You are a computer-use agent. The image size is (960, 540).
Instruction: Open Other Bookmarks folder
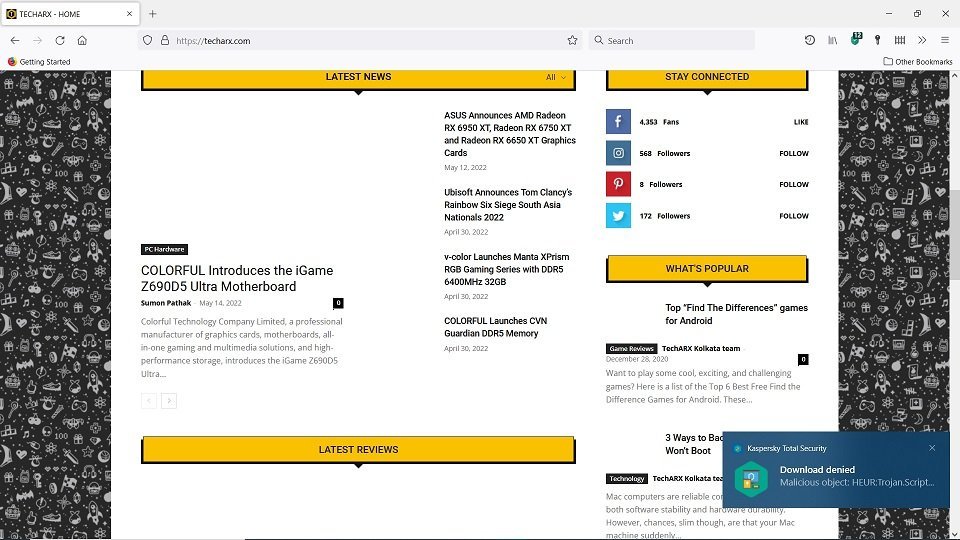pos(918,61)
